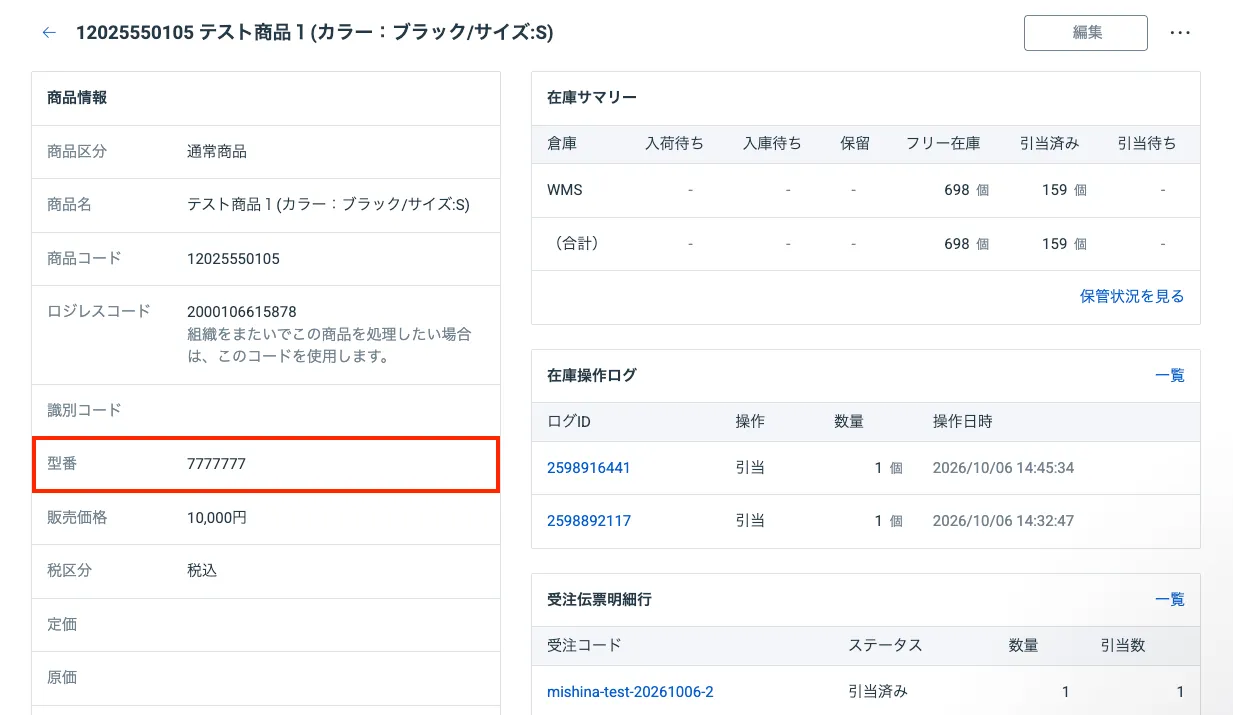The height and width of the screenshot is (715, 1233).
Task: Select 159 allocated in 合計 row
Action: point(1055,243)
